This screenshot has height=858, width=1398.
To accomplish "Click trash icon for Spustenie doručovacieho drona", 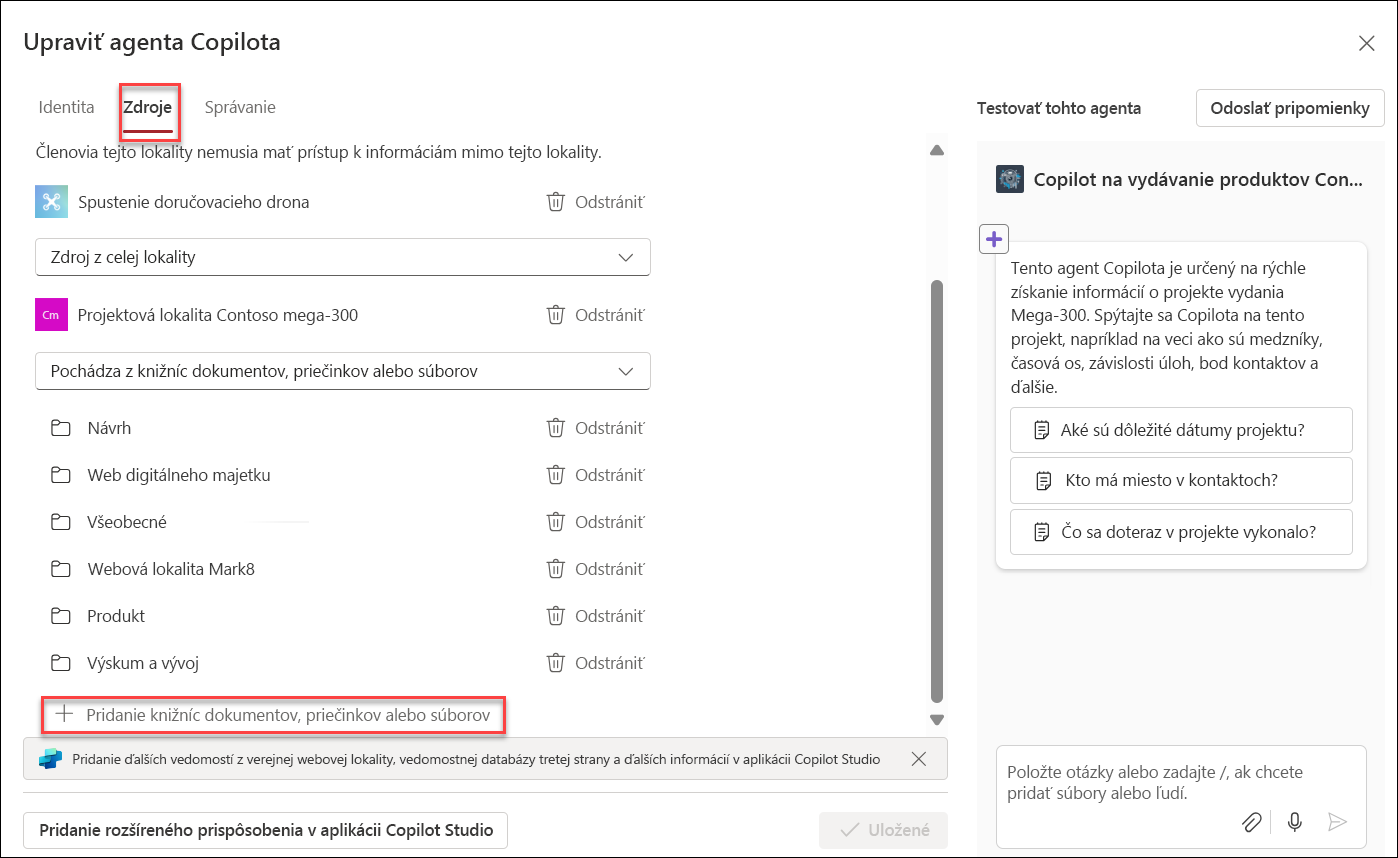I will coord(555,202).
